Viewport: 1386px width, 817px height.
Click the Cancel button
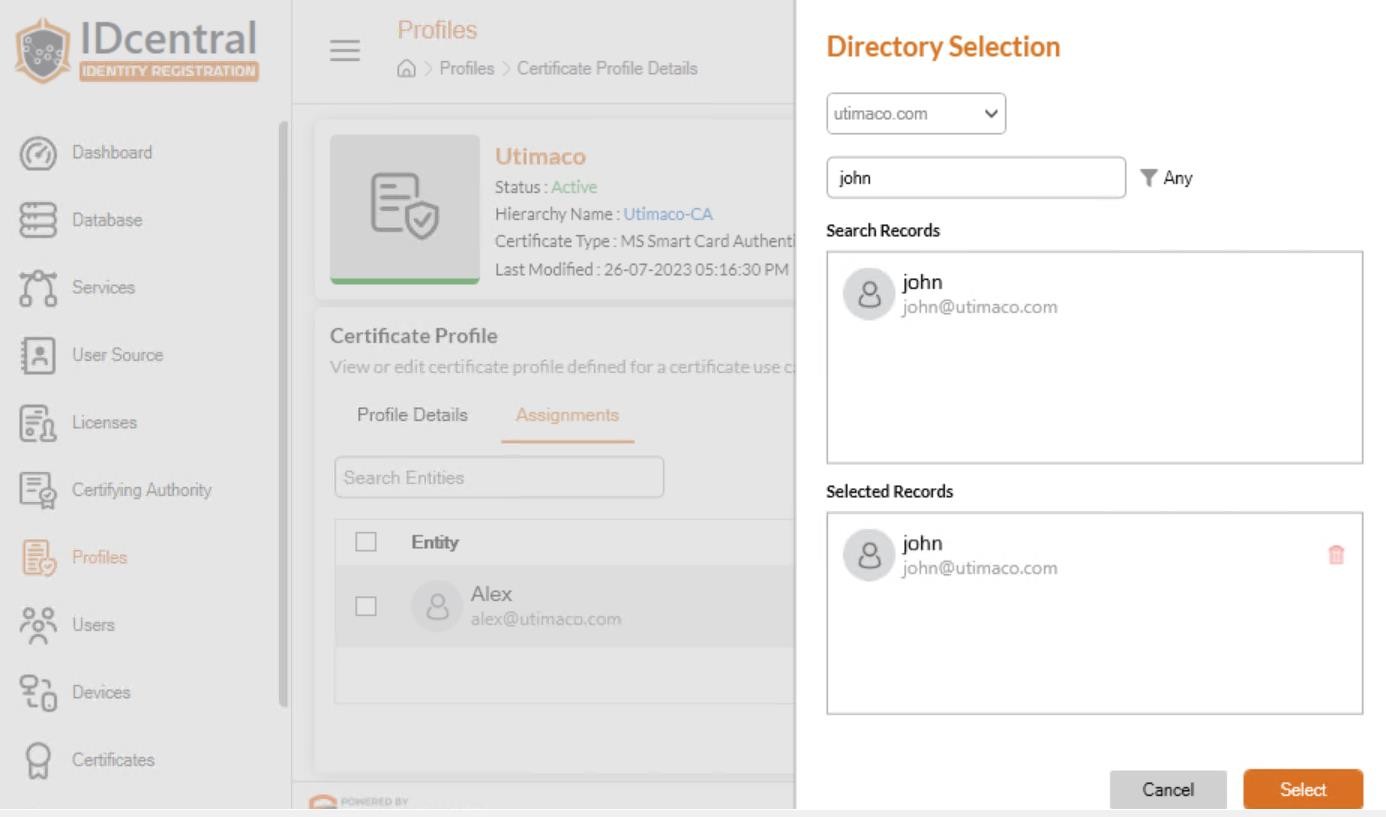pos(1168,789)
